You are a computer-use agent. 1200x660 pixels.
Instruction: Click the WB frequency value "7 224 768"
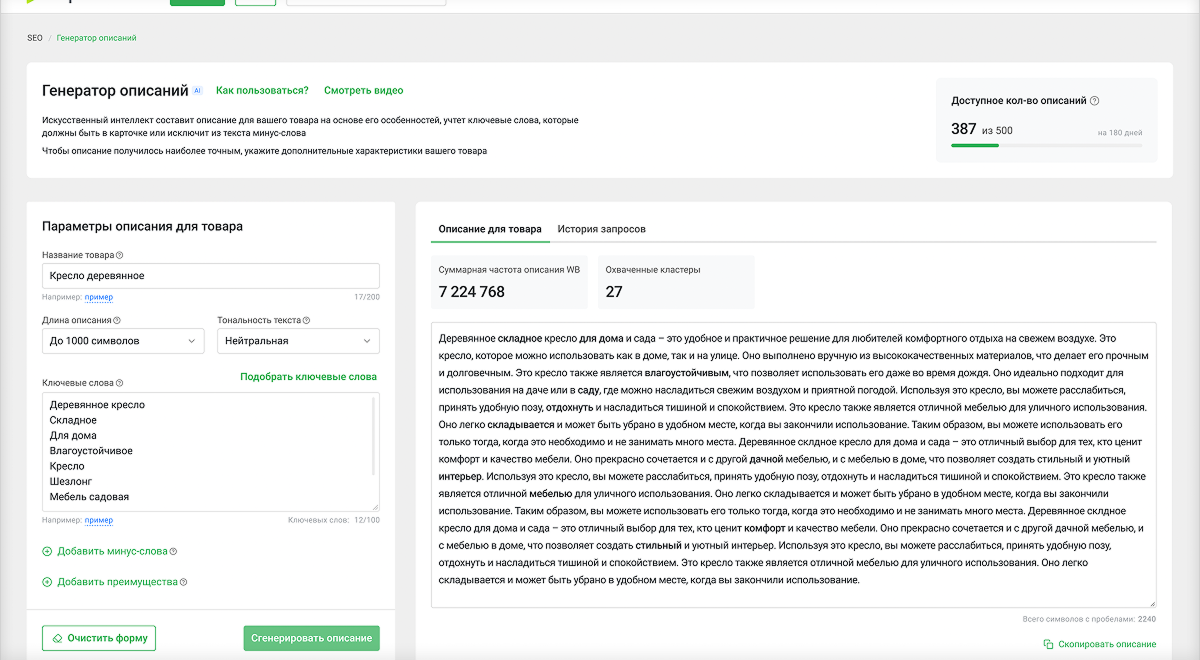click(x=472, y=292)
